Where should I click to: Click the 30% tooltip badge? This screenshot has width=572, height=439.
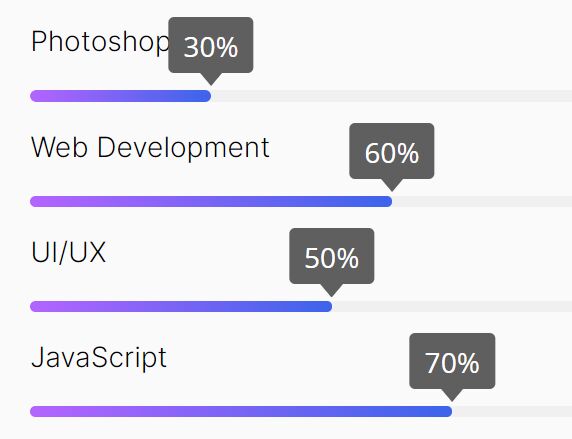tap(211, 45)
